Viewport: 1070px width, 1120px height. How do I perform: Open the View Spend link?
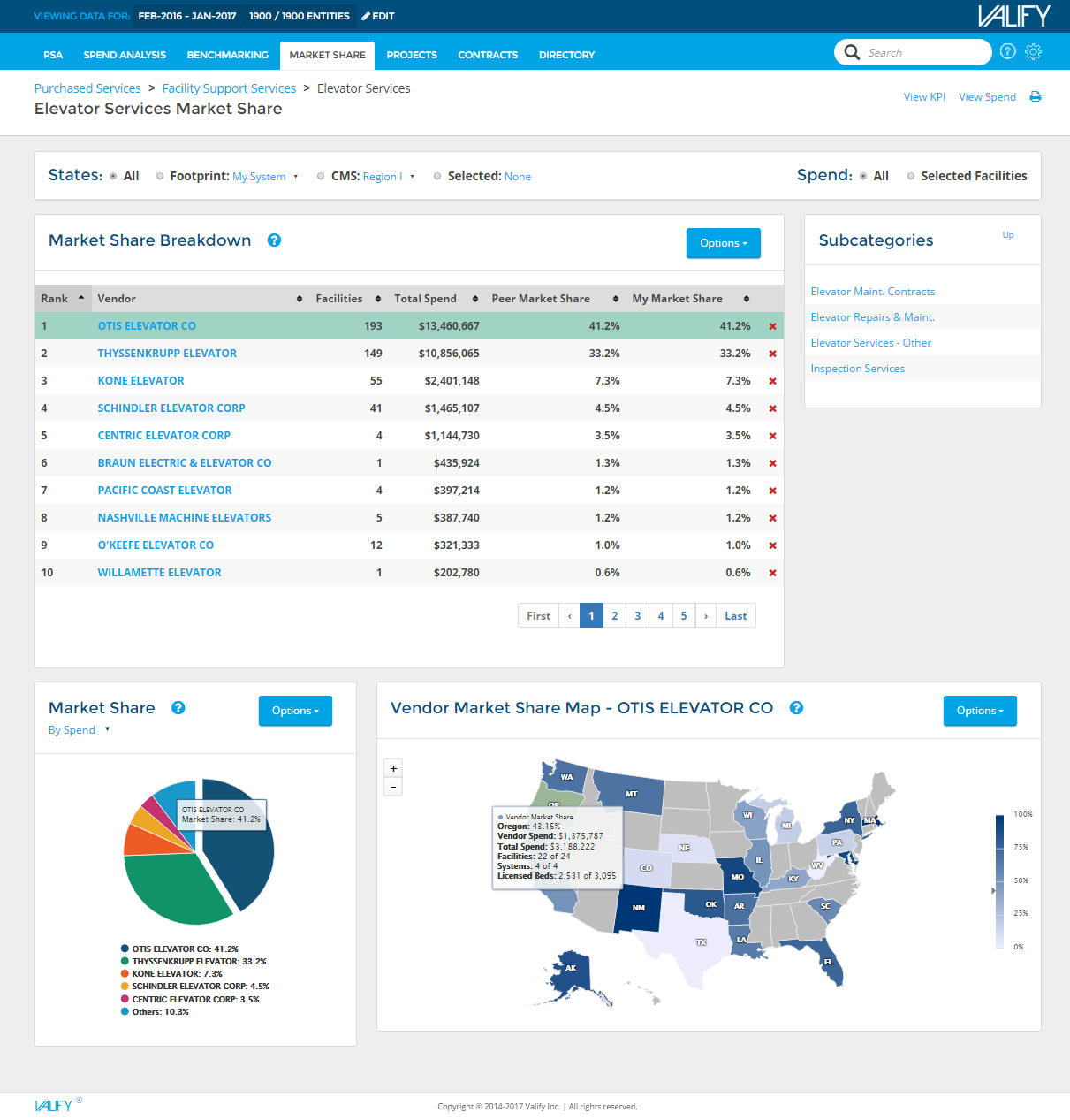[x=987, y=97]
